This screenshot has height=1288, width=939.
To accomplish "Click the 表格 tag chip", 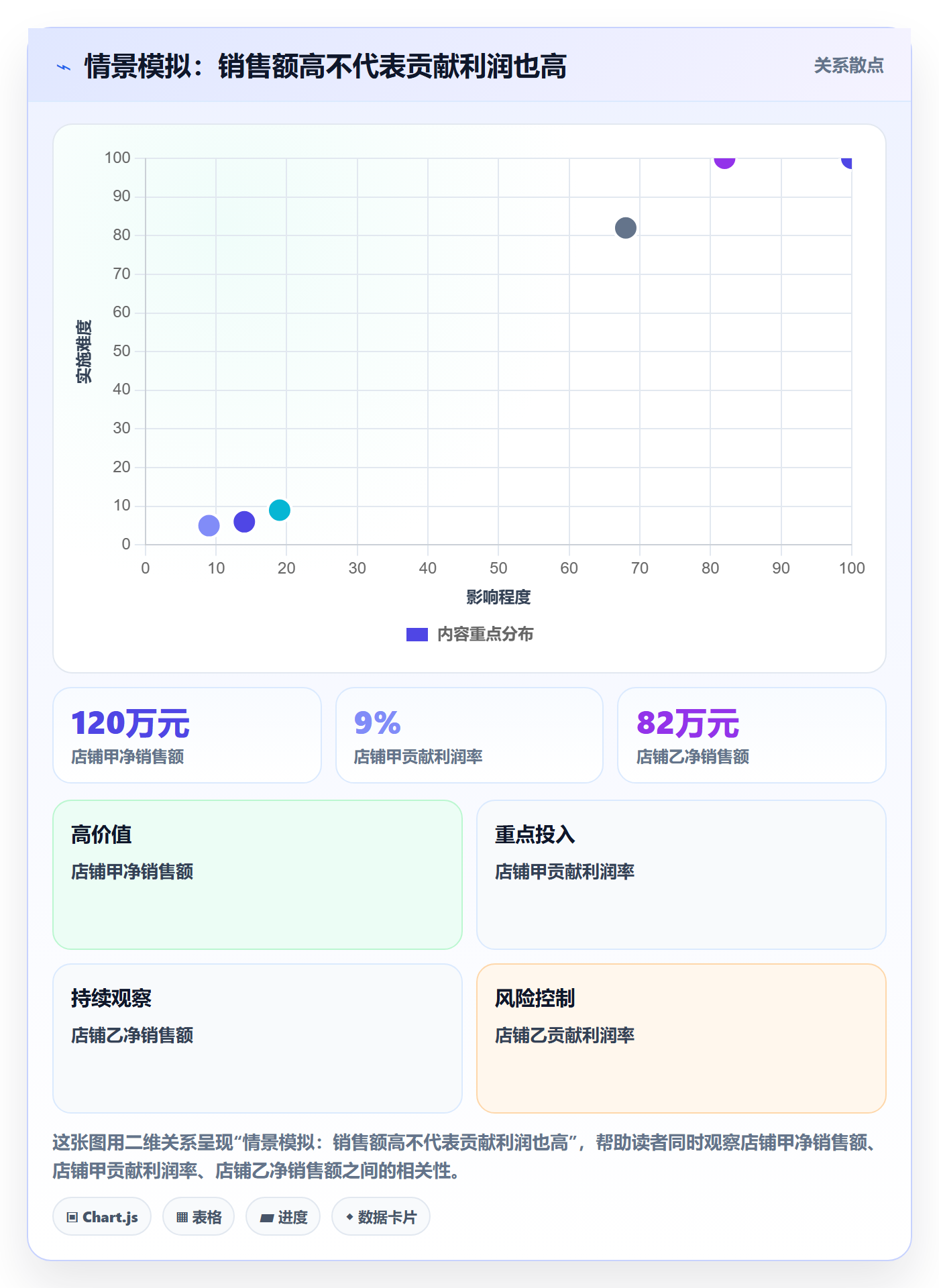I will (x=199, y=1217).
